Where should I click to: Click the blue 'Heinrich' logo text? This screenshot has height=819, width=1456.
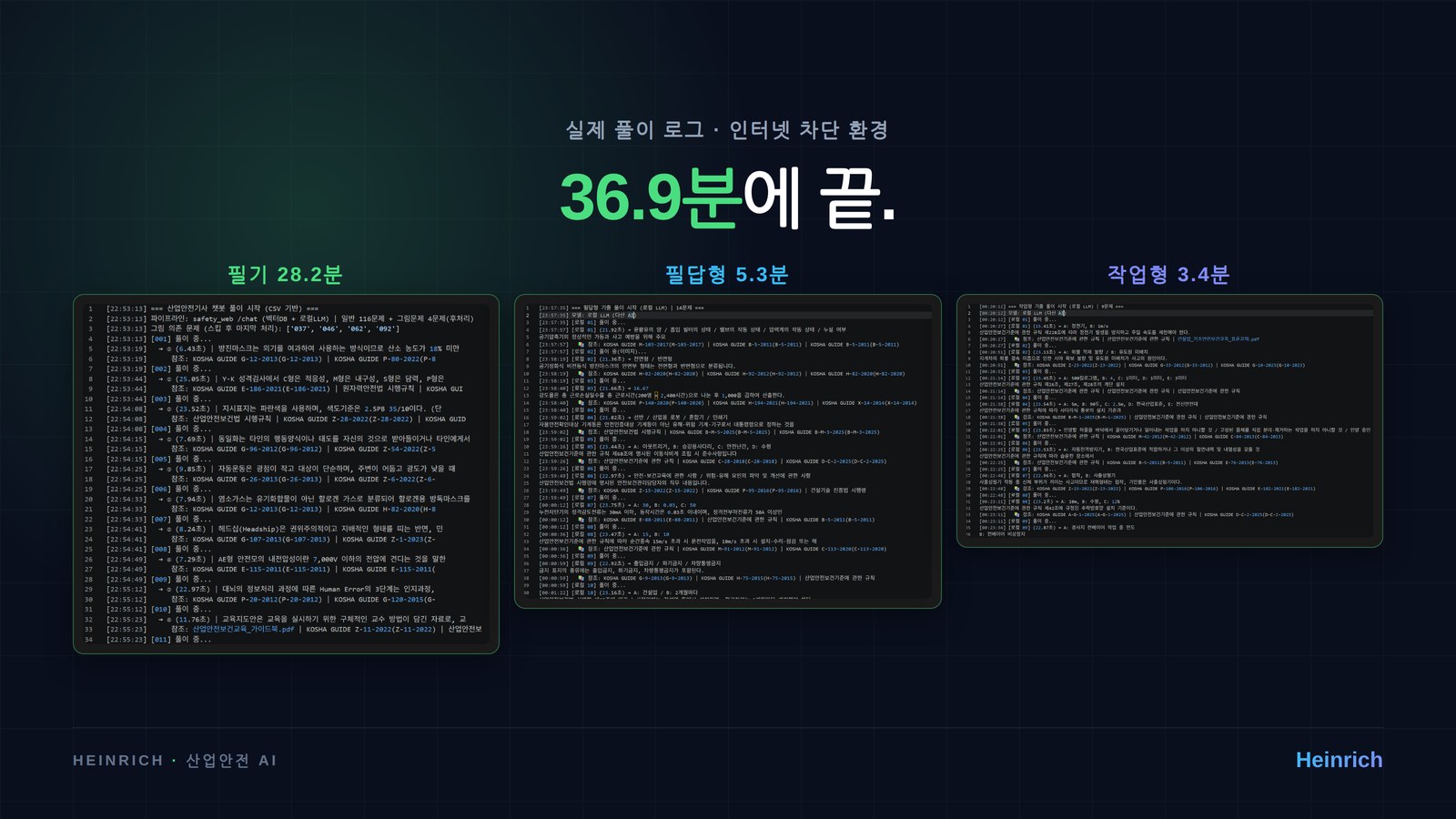click(x=1339, y=760)
